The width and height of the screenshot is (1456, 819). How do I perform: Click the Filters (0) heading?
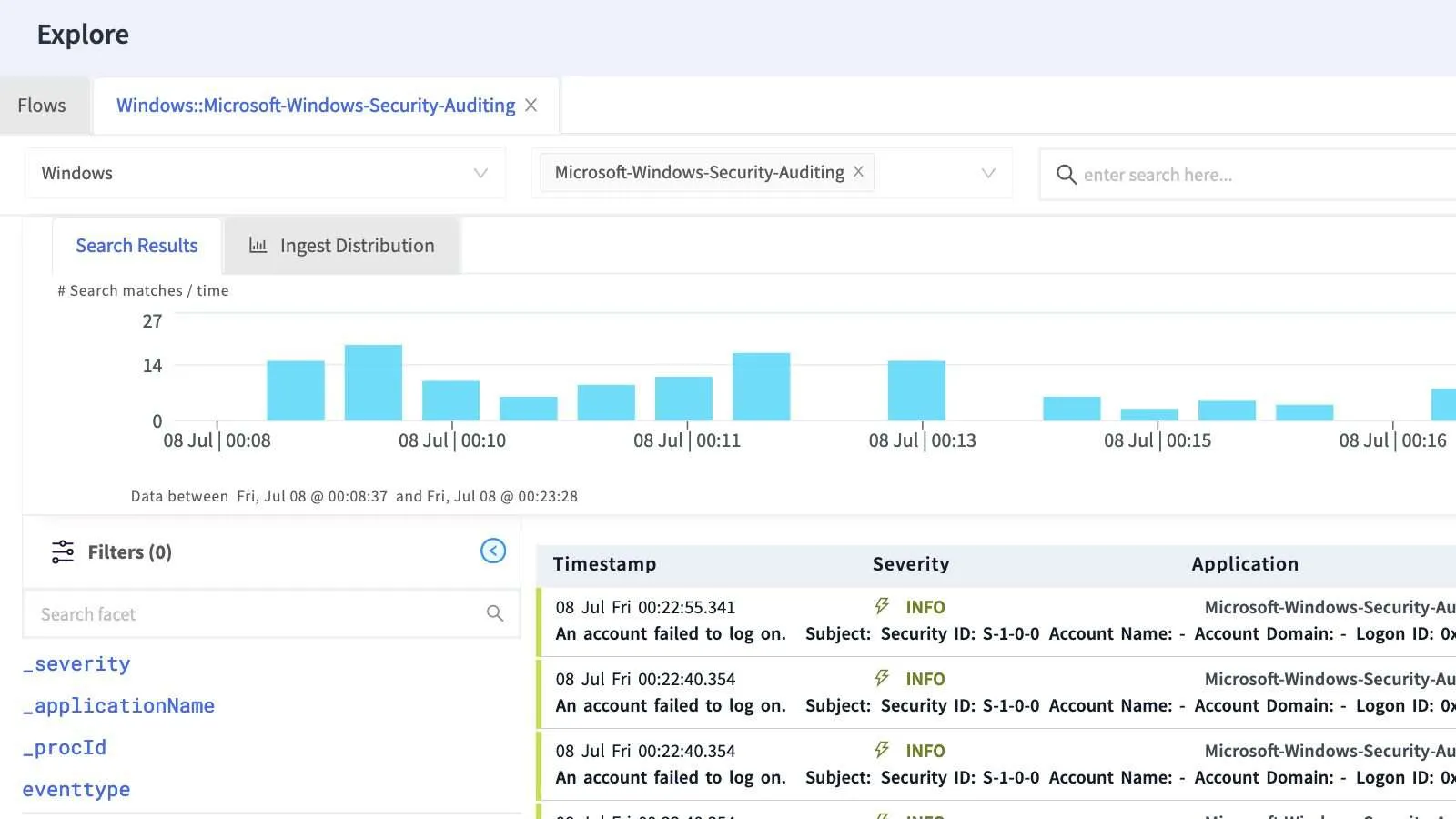[129, 552]
